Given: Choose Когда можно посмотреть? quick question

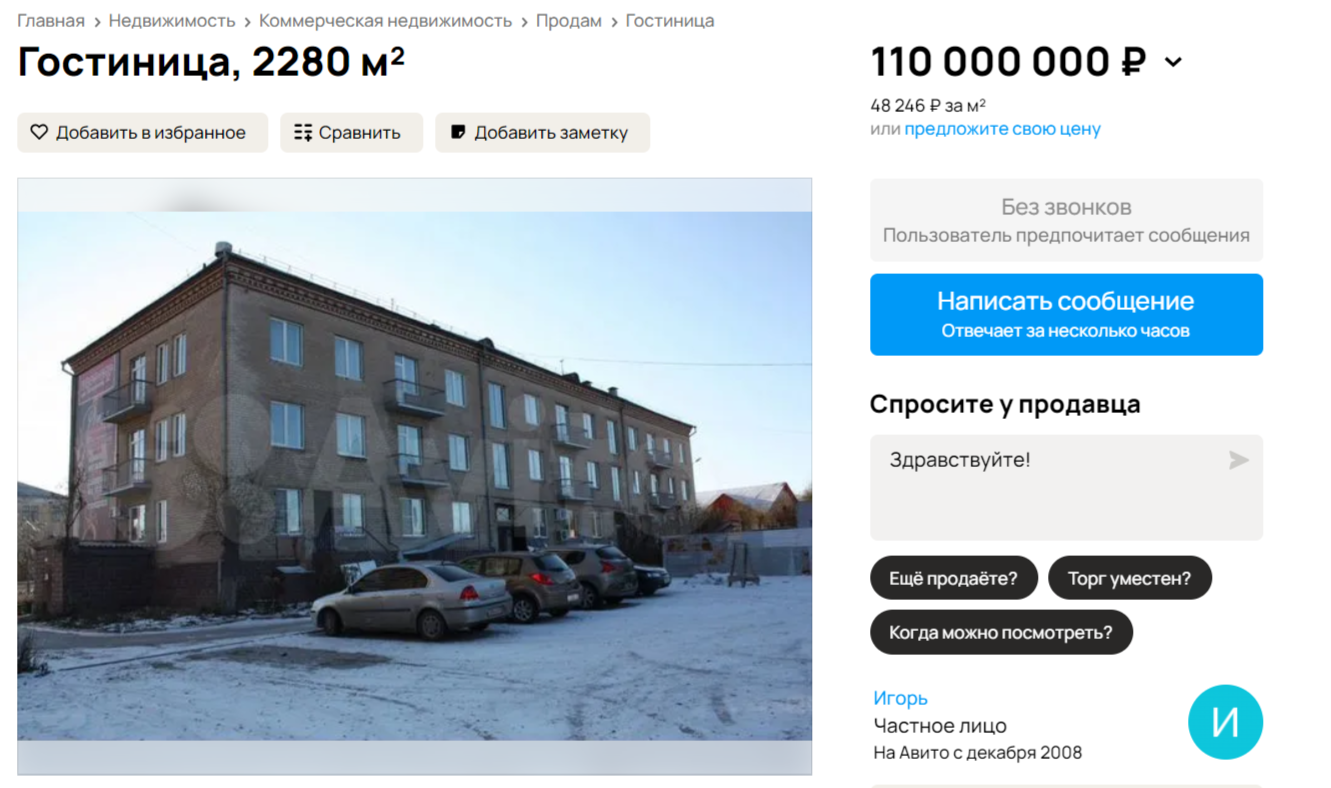Looking at the screenshot, I should (x=1001, y=632).
